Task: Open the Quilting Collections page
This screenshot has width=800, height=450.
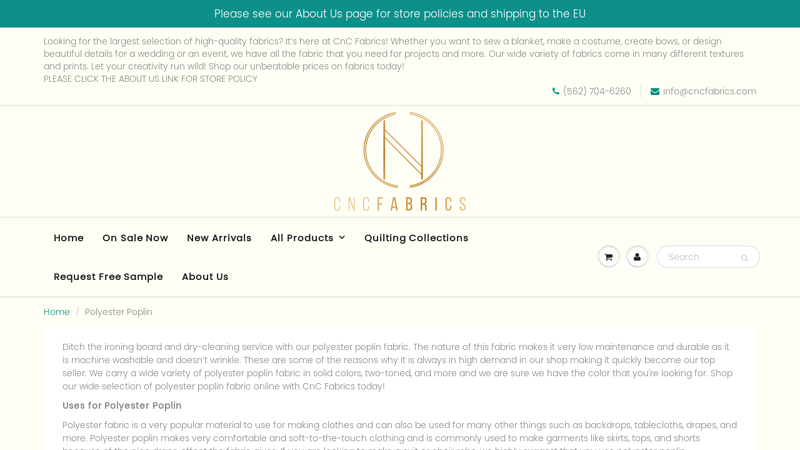Action: point(416,238)
